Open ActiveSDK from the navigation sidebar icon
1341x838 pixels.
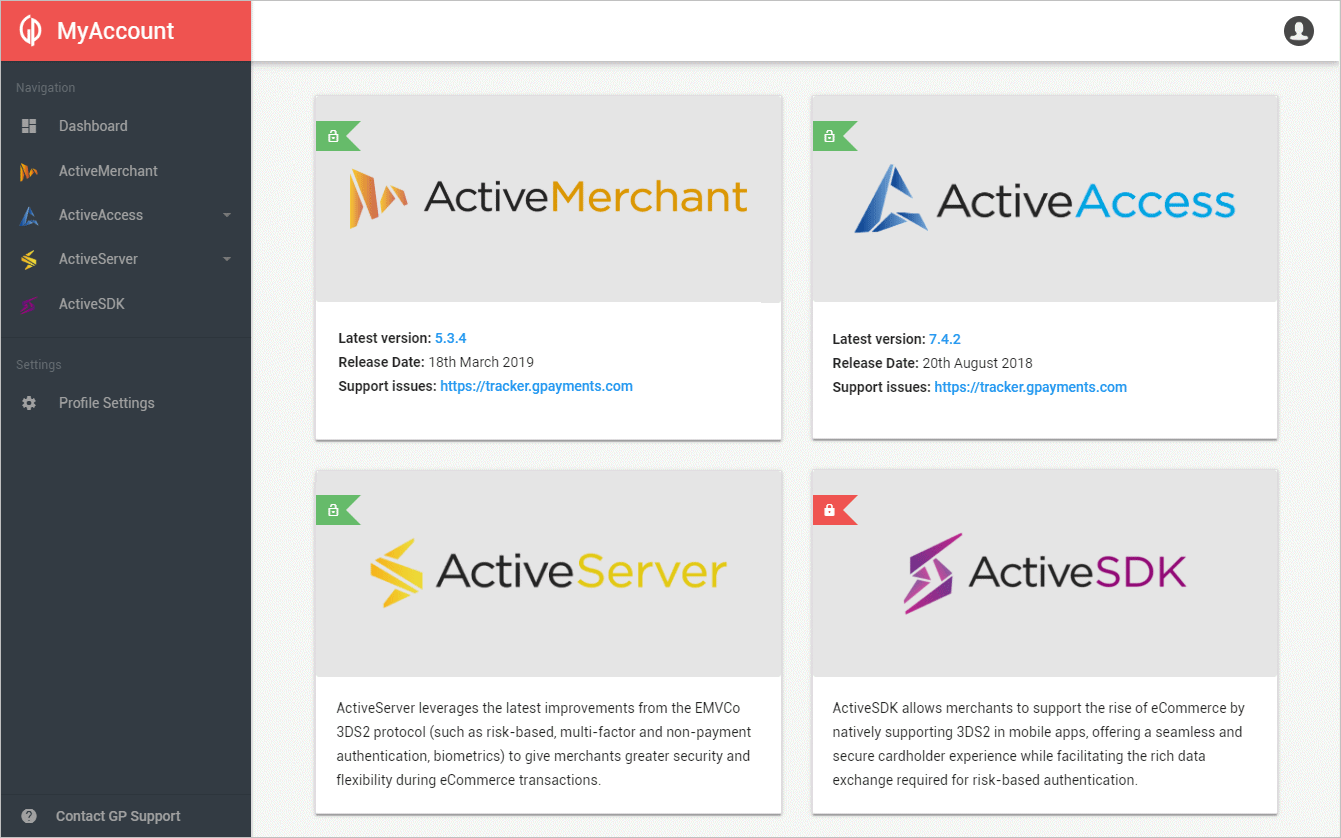[x=28, y=303]
